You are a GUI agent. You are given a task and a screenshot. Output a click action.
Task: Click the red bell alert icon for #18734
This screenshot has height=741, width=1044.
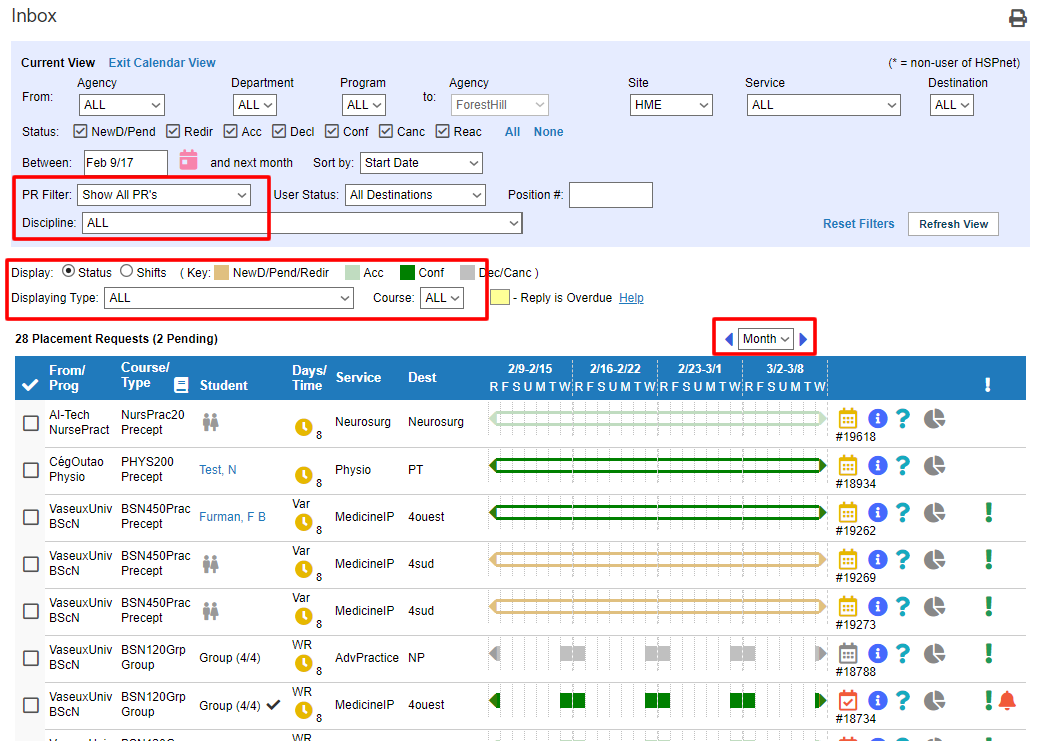pos(1007,700)
